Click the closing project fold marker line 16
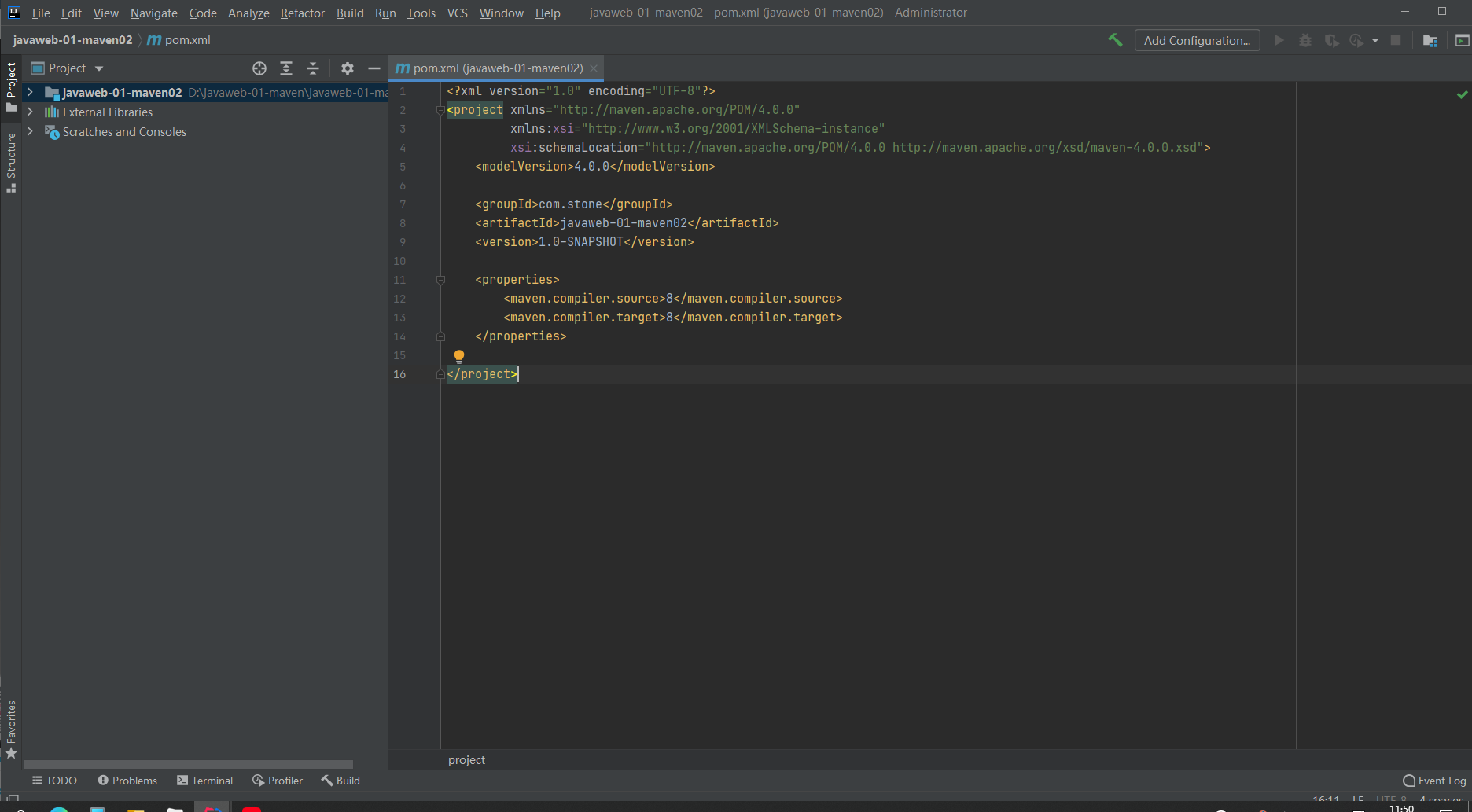The image size is (1472, 812). tap(440, 374)
